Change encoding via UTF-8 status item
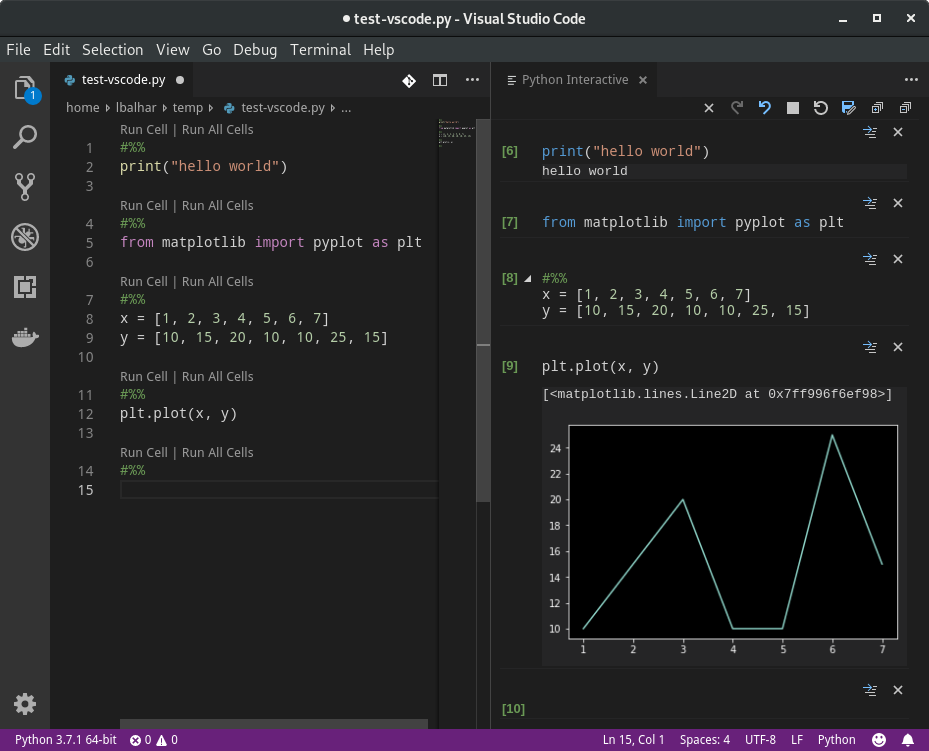This screenshot has height=751, width=929. [760, 740]
